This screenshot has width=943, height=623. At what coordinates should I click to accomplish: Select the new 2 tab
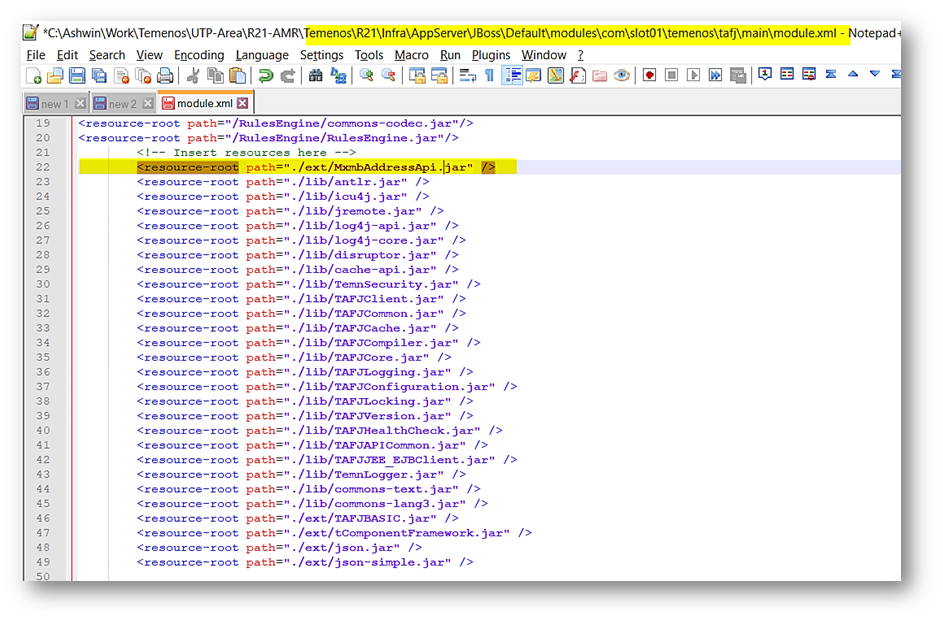122,104
